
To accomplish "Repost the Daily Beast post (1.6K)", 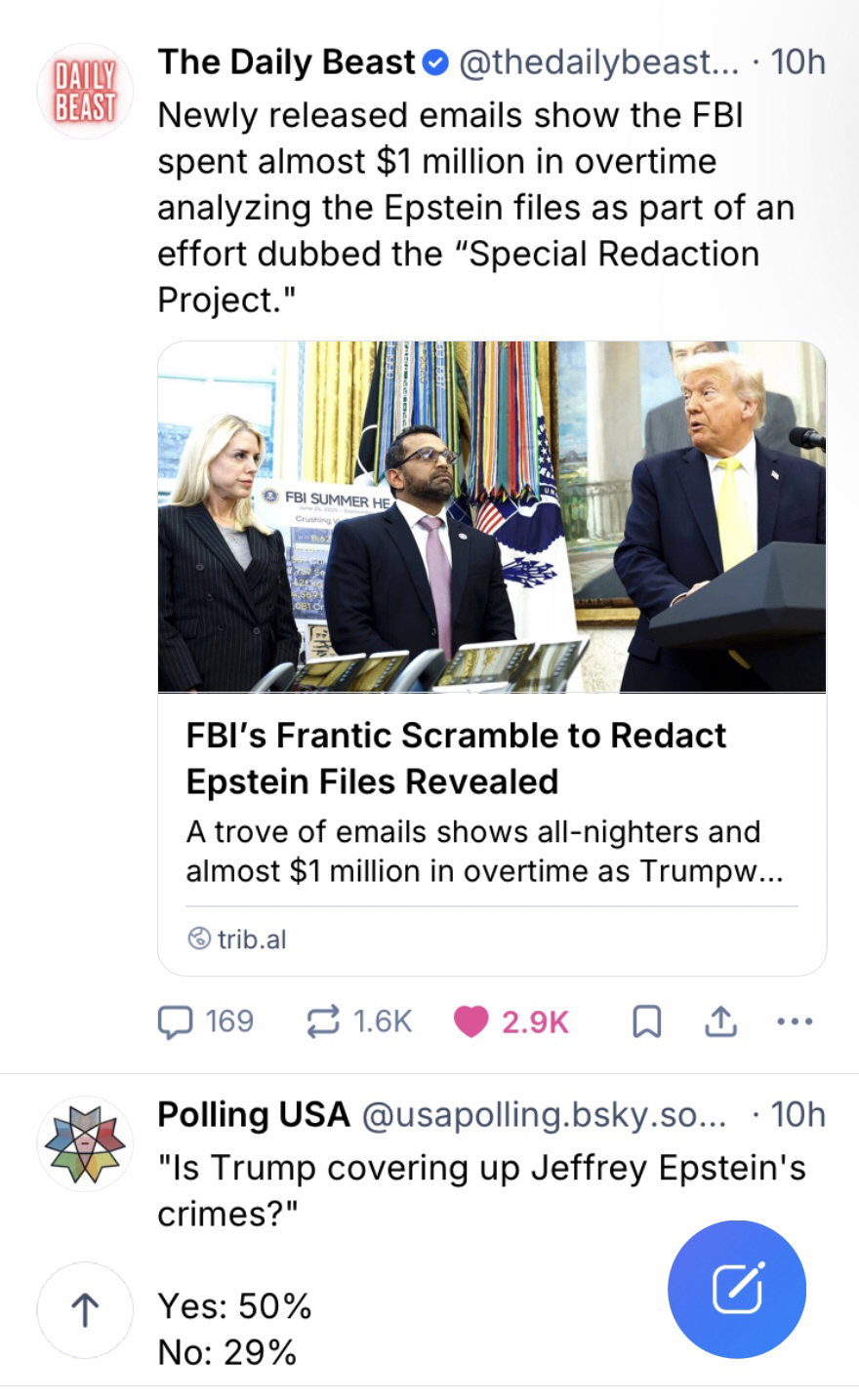I will (x=320, y=1020).
